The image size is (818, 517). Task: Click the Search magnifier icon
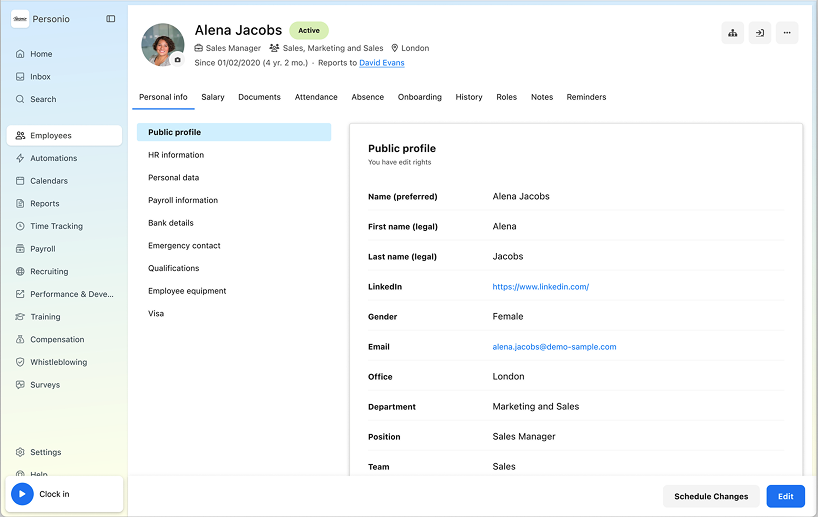20,99
